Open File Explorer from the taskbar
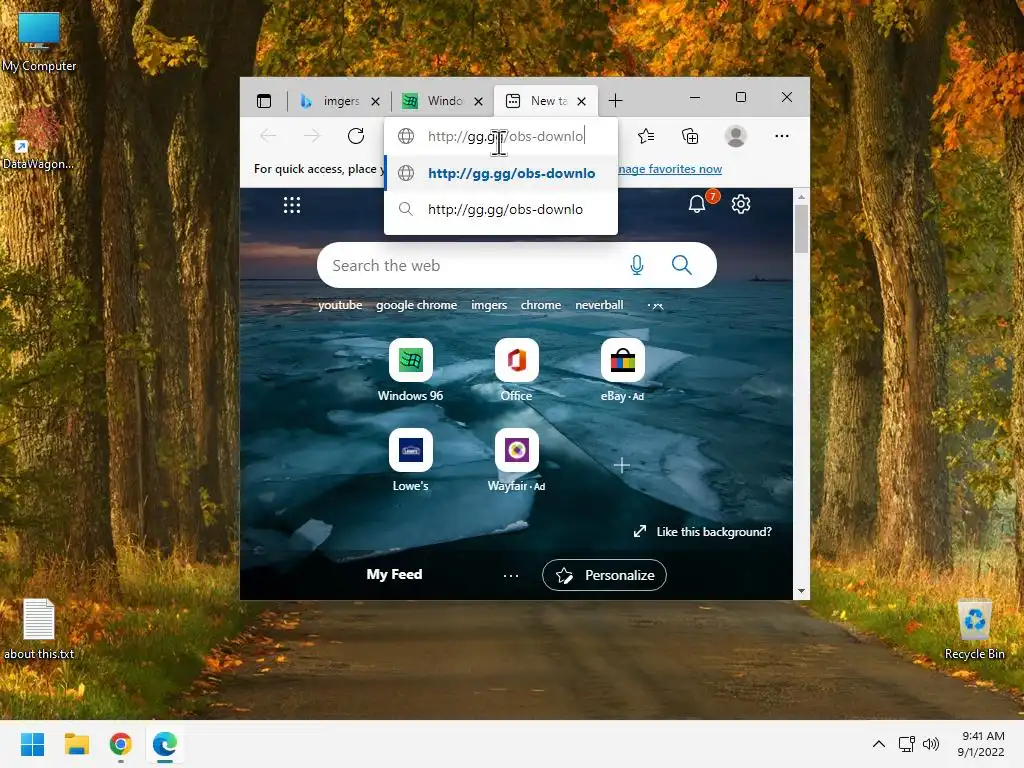Screen dimensions: 1024x768 pos(76,744)
